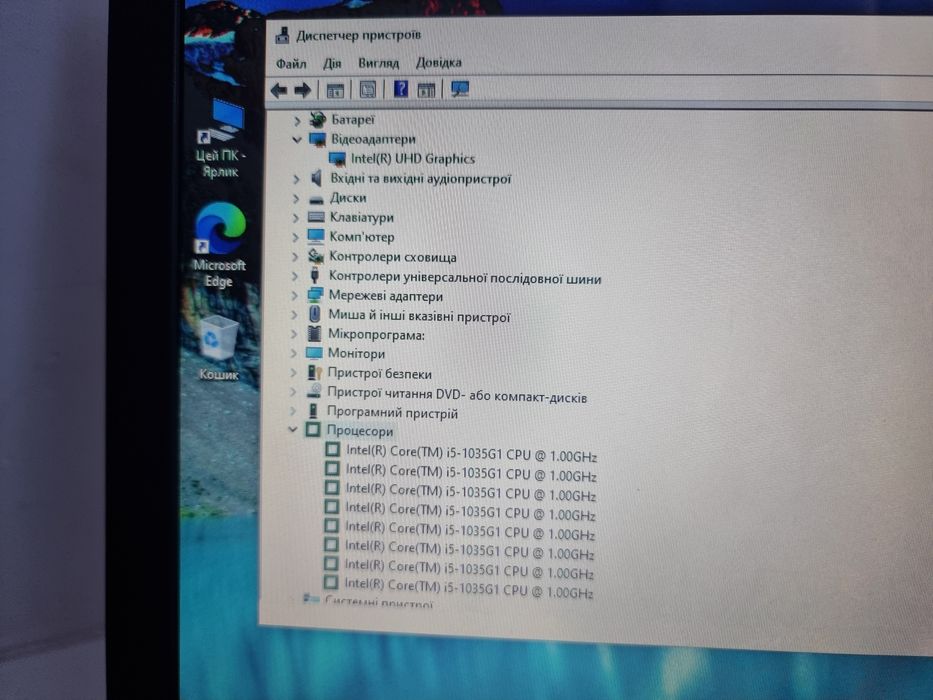The image size is (933, 700).
Task: Select the first i5-1035G1 processor entry
Action: [x=471, y=454]
